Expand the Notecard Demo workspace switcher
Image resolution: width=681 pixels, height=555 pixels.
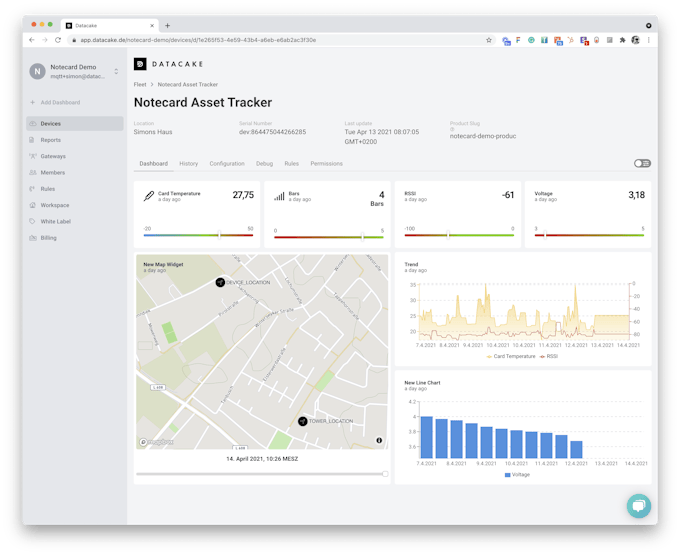116,71
